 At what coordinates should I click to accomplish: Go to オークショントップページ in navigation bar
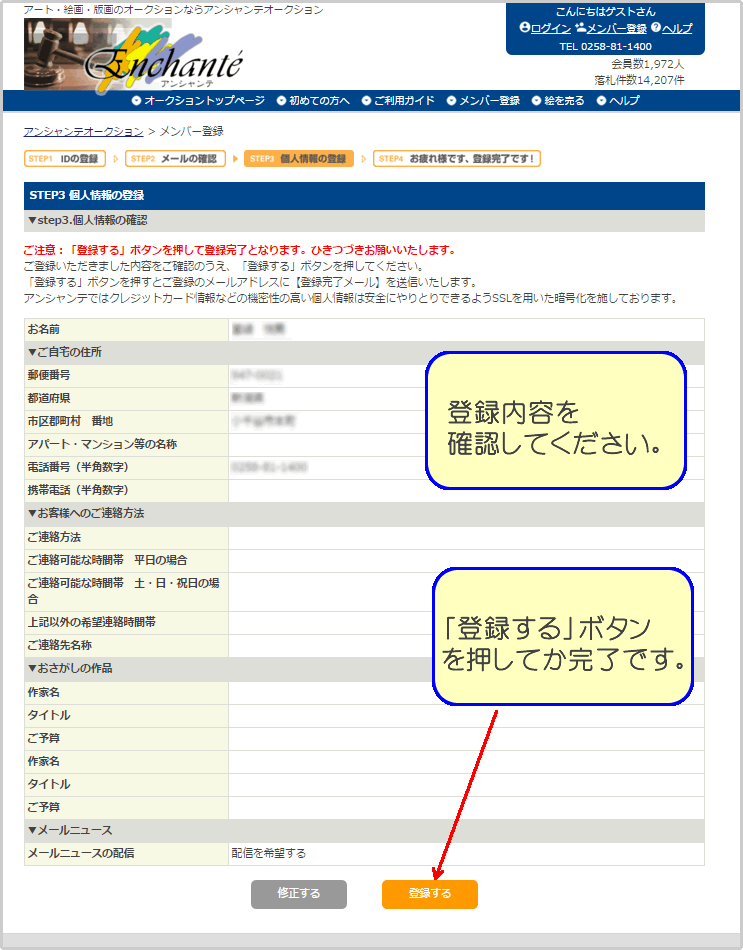(204, 101)
